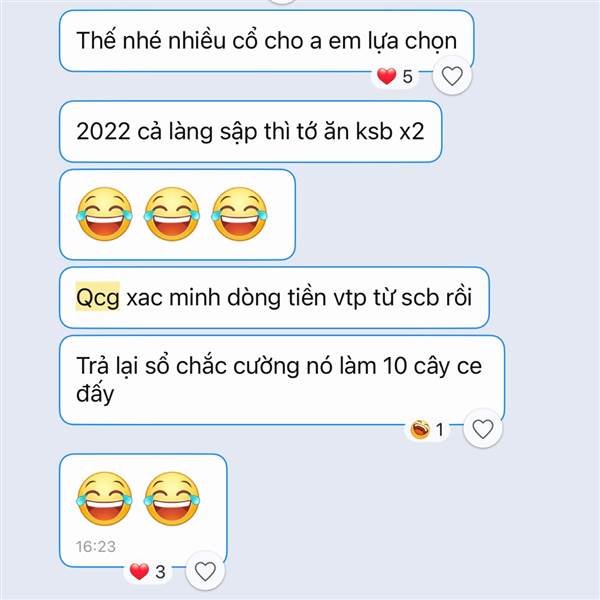Select message "Trả lại sổ chắc cường"

click(282, 380)
